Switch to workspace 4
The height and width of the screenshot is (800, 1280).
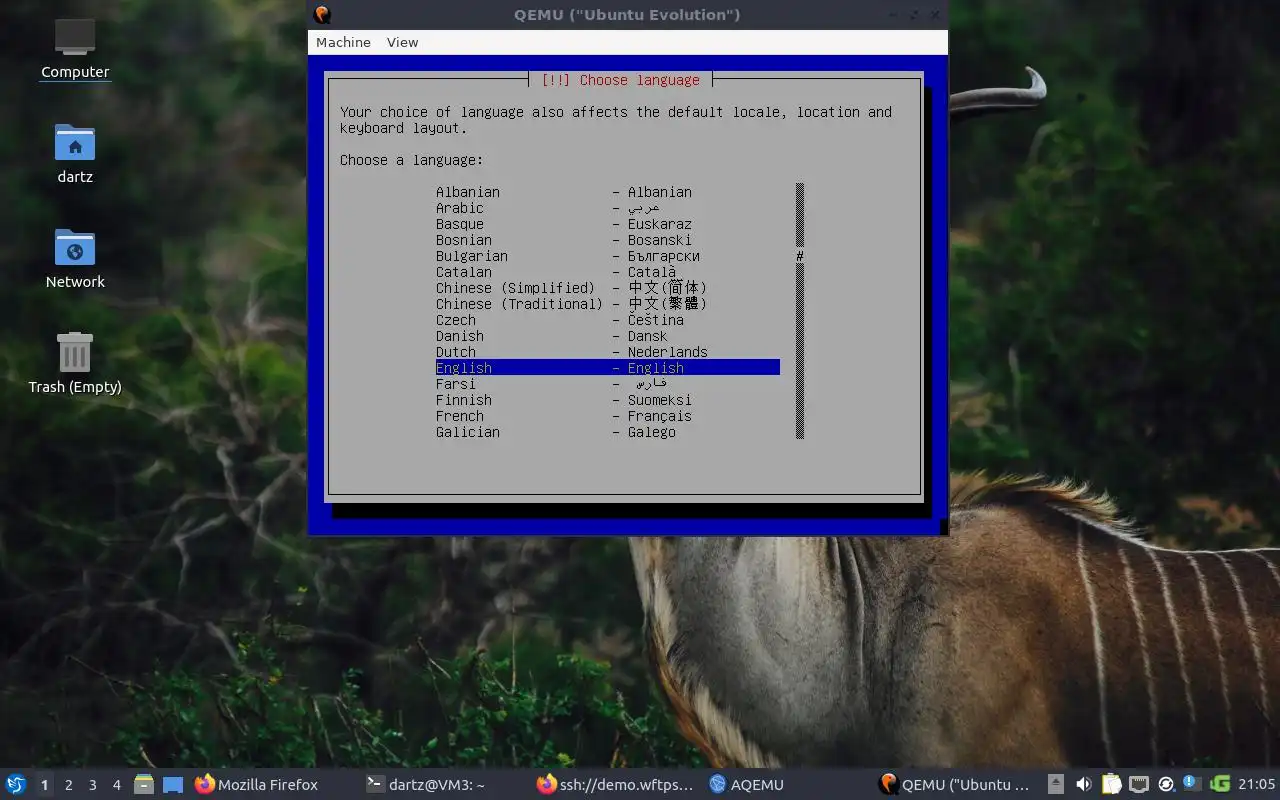[117, 785]
